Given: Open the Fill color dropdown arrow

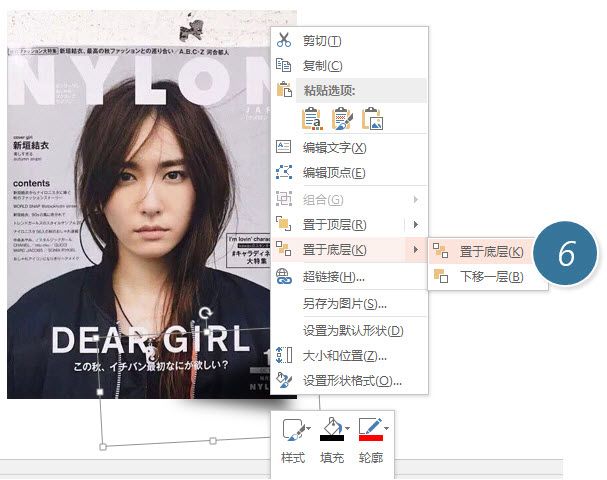Looking at the screenshot, I should click(x=347, y=428).
